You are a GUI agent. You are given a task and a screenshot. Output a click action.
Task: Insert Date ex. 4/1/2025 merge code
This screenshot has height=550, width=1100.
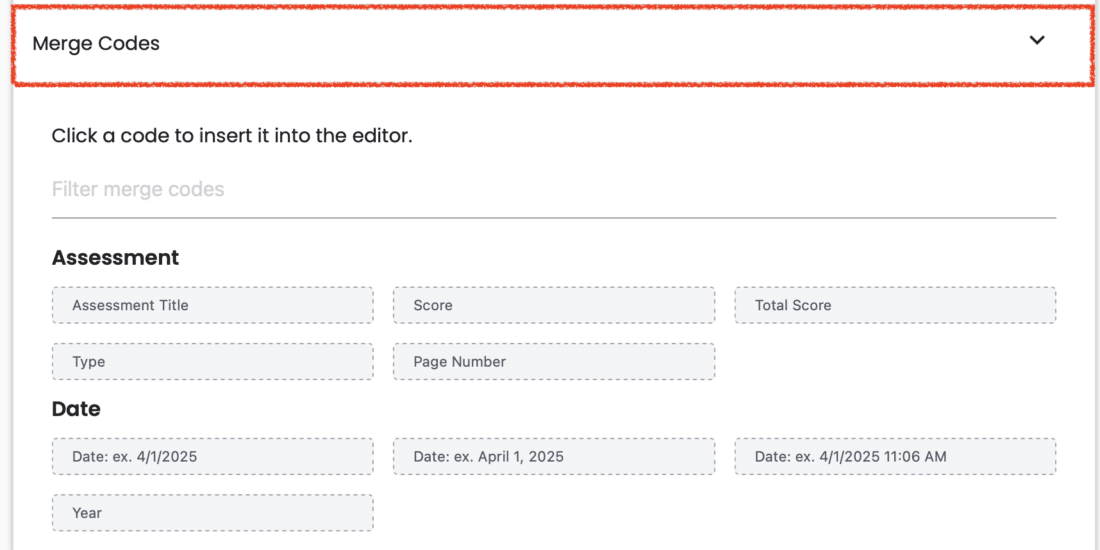pyautogui.click(x=213, y=457)
